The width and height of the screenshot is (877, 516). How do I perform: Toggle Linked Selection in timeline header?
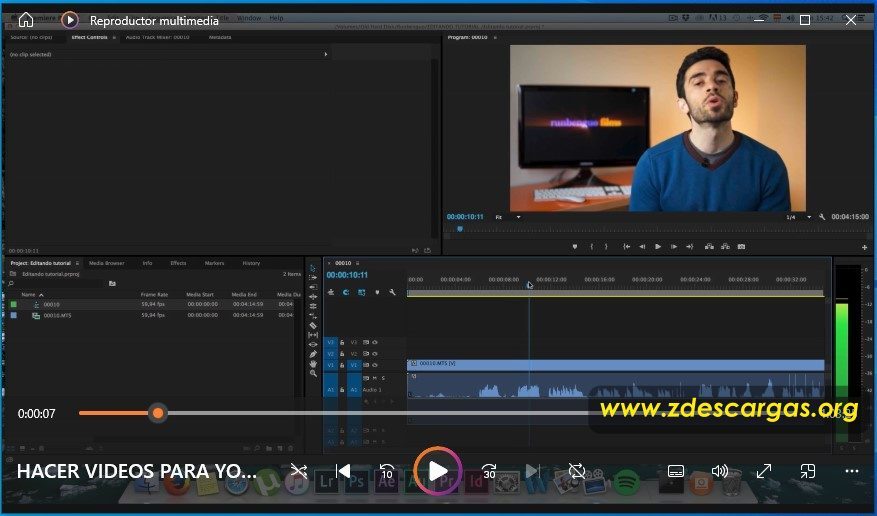tap(362, 292)
